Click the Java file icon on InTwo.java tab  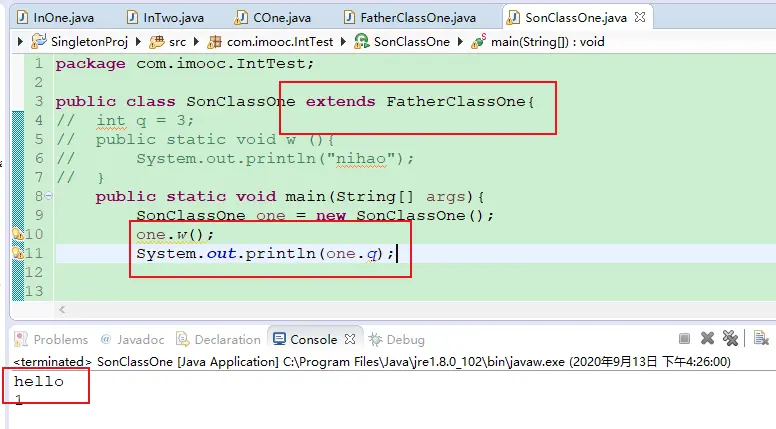[x=132, y=17]
